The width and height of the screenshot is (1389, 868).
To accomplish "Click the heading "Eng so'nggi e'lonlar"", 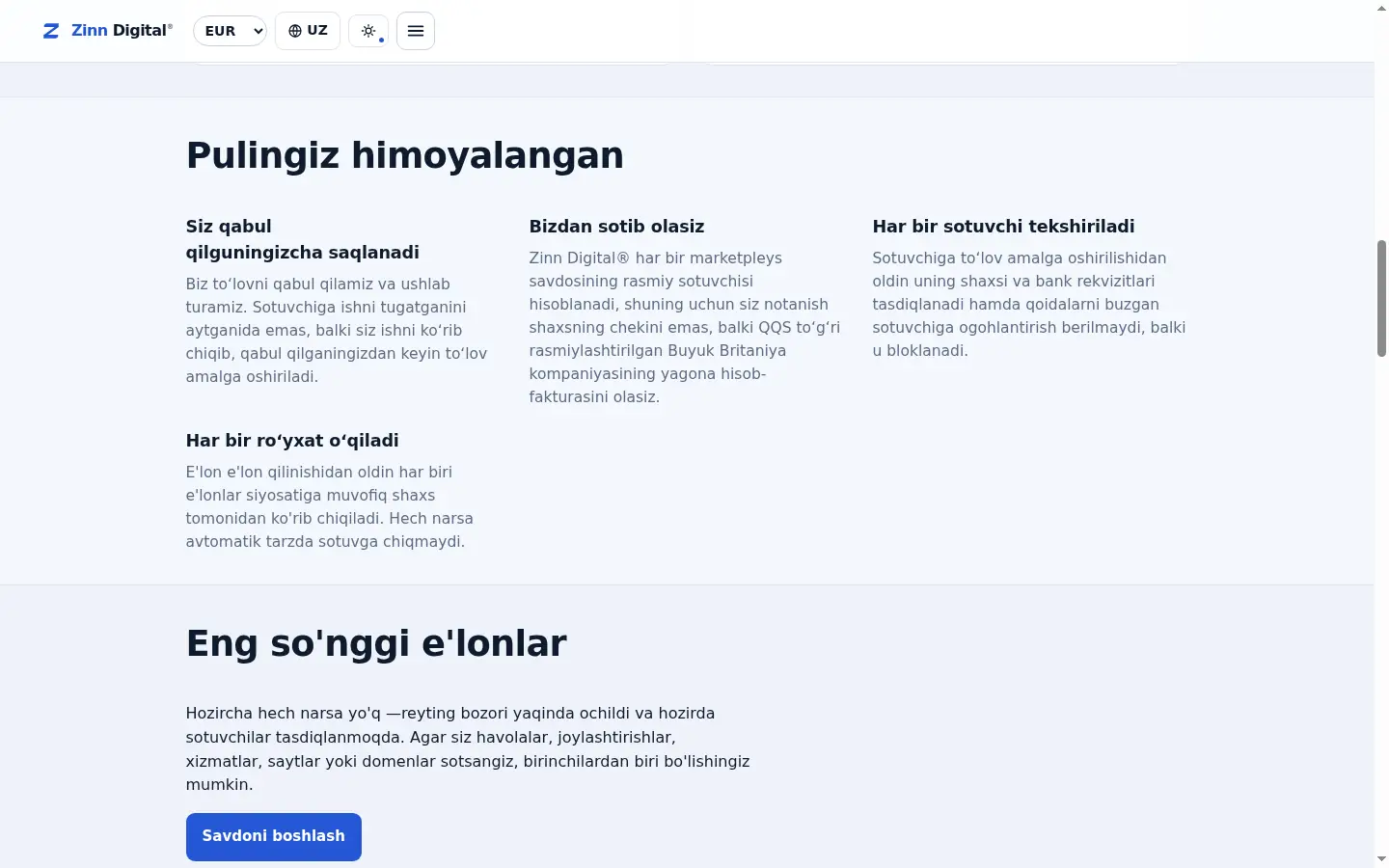I will (x=376, y=643).
